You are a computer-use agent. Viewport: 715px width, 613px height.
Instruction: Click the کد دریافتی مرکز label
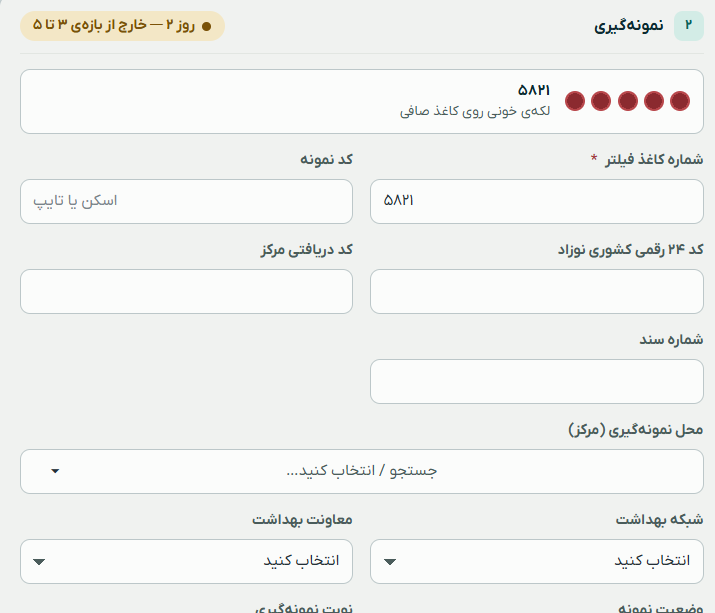306,249
